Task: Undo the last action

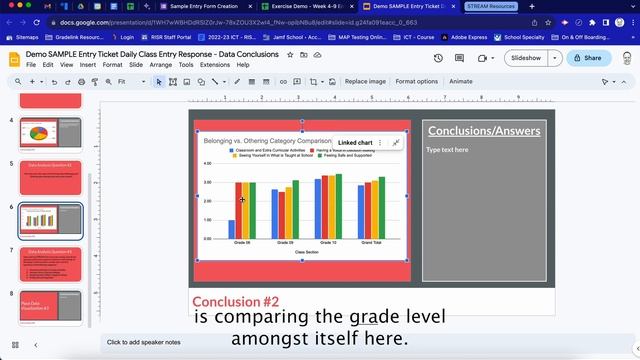Action: [x=54, y=82]
